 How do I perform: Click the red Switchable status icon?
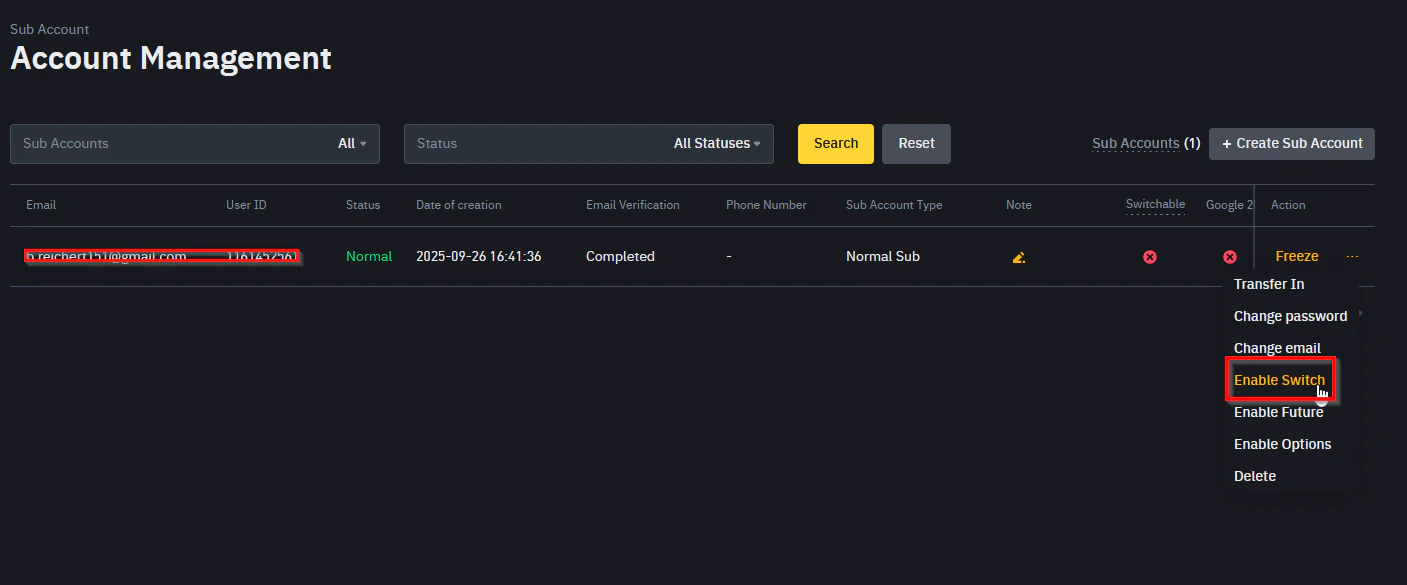click(1149, 256)
